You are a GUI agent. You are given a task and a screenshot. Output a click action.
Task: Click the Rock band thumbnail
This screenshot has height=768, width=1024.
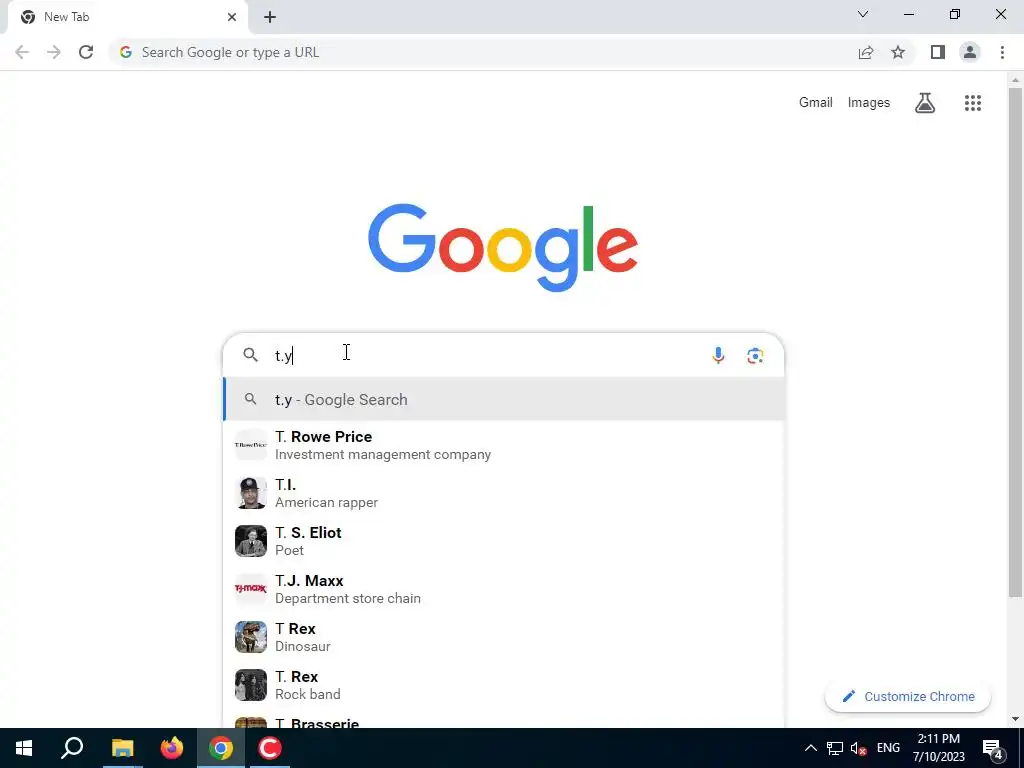251,684
